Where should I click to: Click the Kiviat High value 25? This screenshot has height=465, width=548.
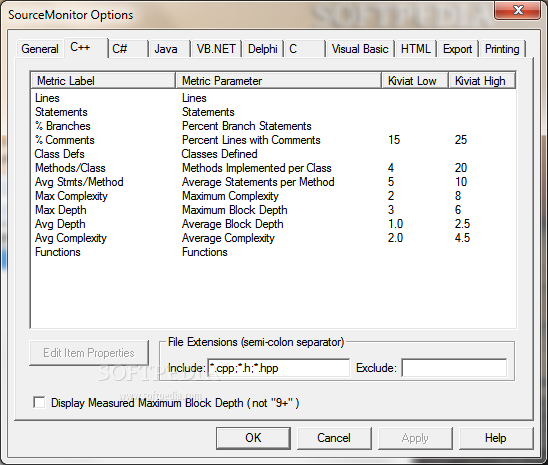(x=461, y=140)
